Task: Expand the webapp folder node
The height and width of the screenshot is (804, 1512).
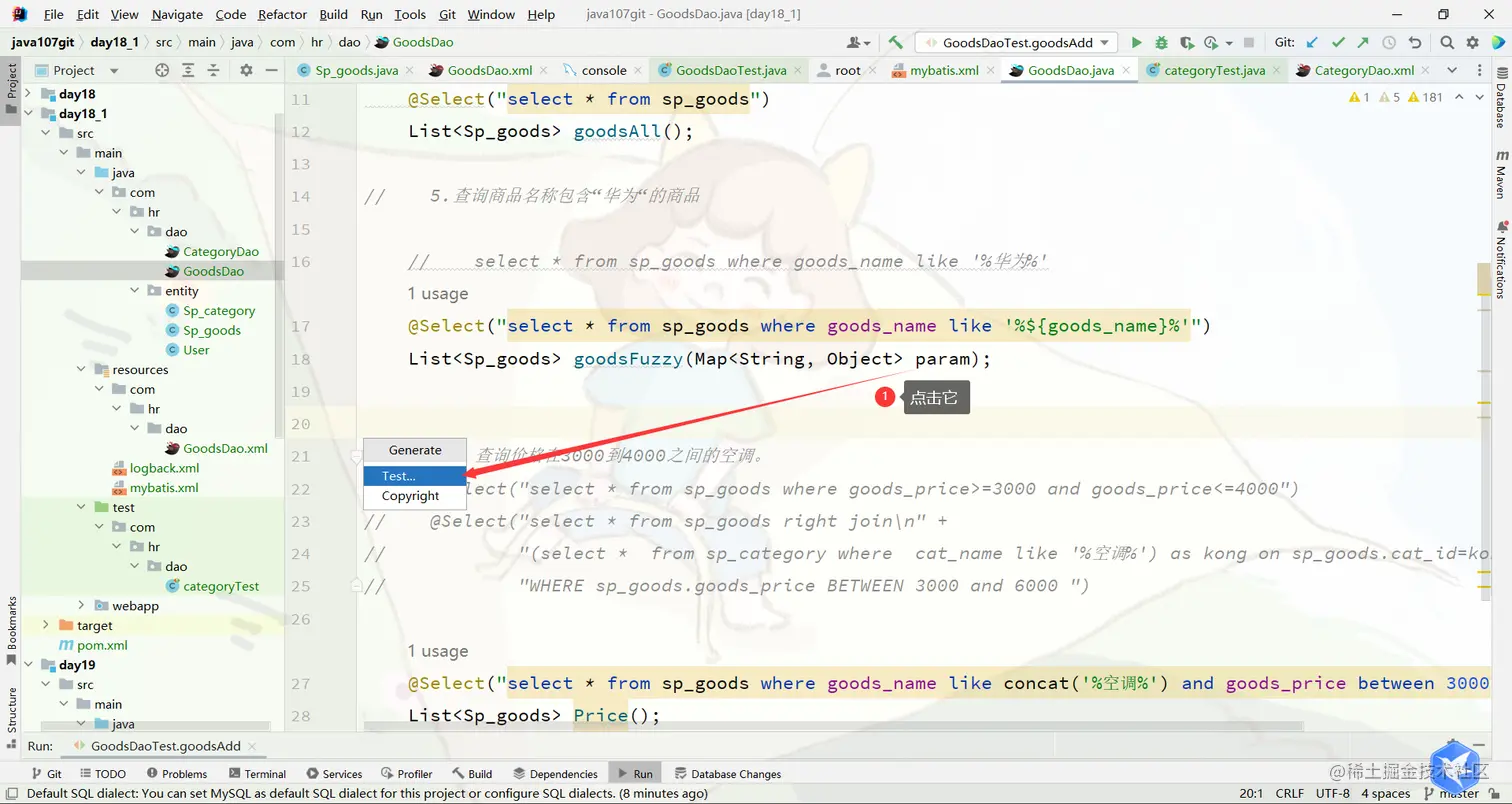Action: 82,605
